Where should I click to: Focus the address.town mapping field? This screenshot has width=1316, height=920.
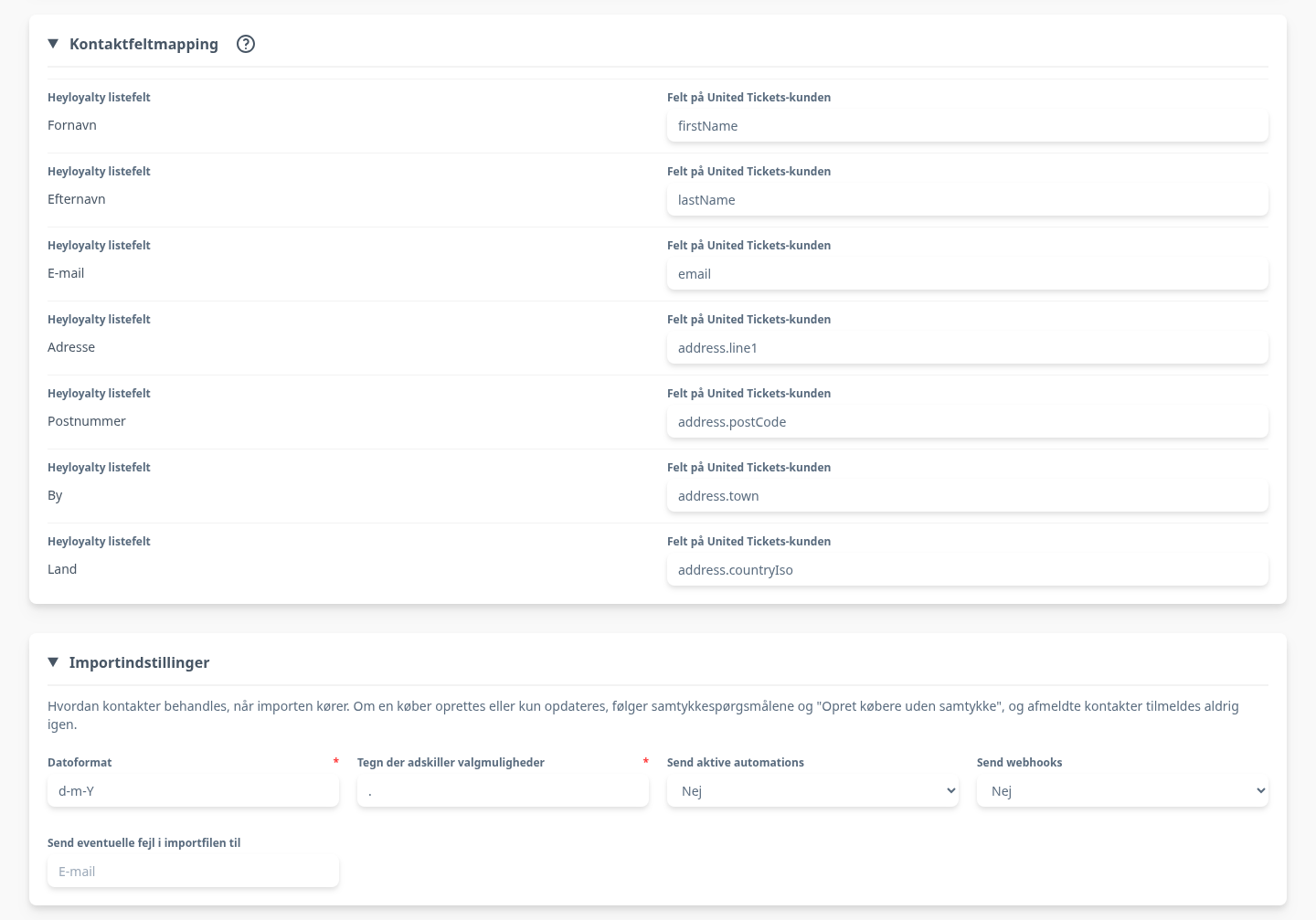[x=968, y=496]
